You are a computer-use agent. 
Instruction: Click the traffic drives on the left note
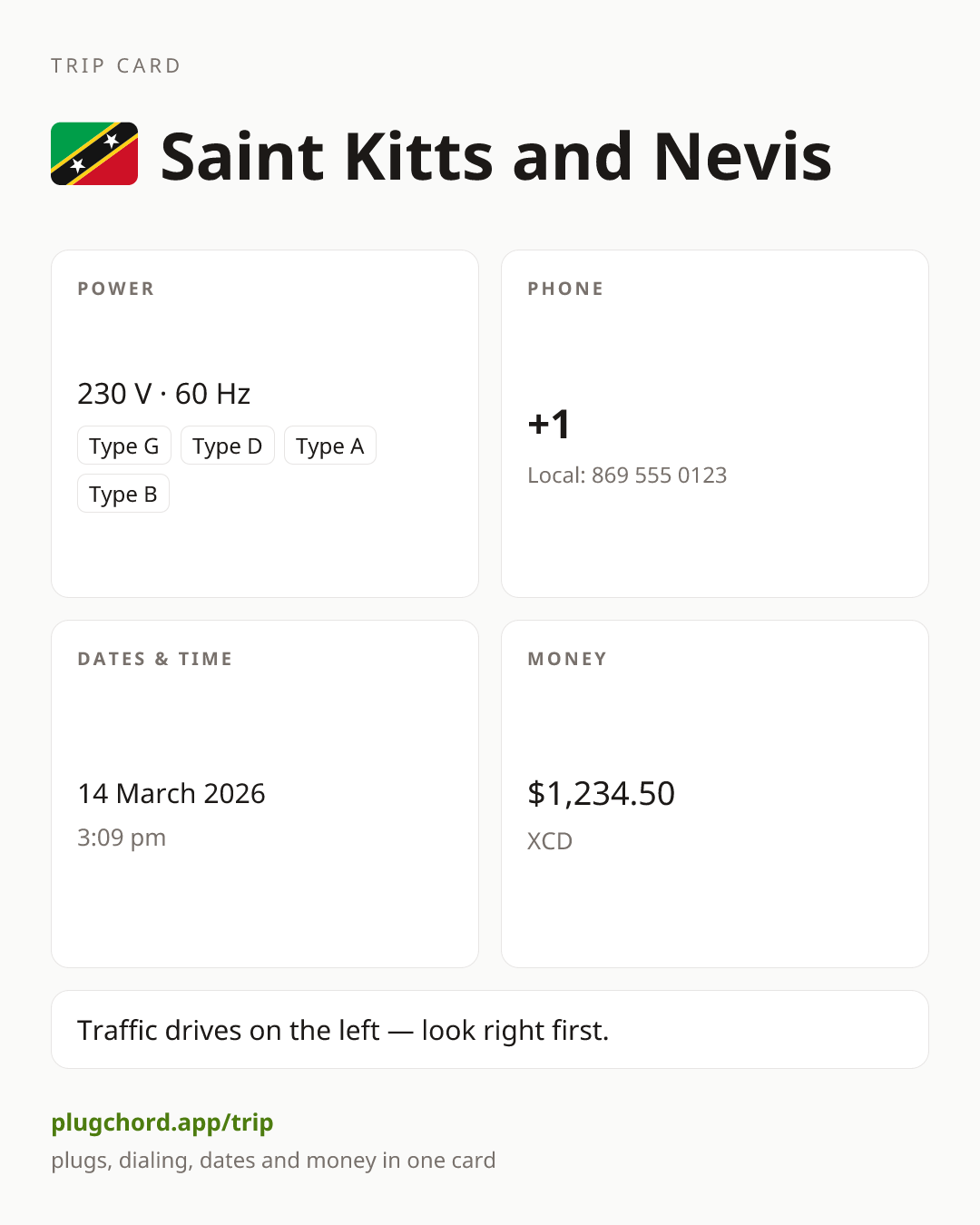coord(343,1031)
